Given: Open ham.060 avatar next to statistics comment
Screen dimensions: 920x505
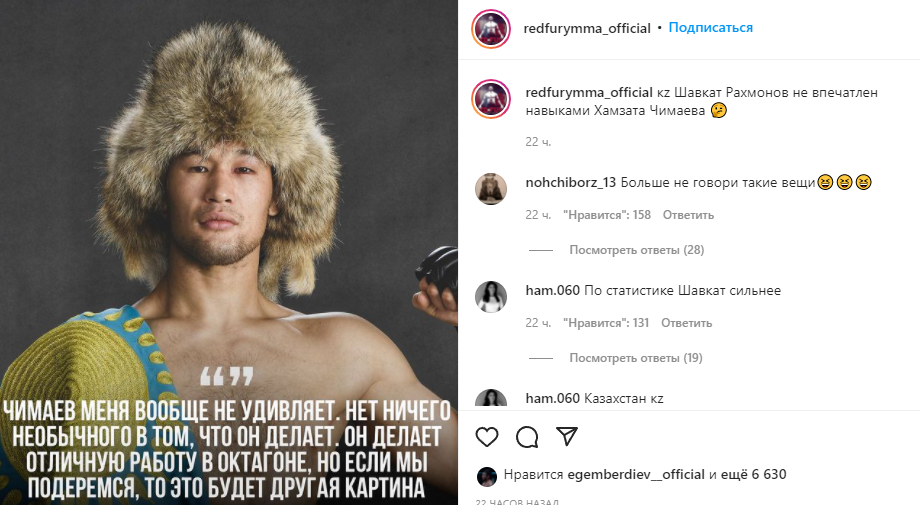Looking at the screenshot, I should [x=491, y=298].
